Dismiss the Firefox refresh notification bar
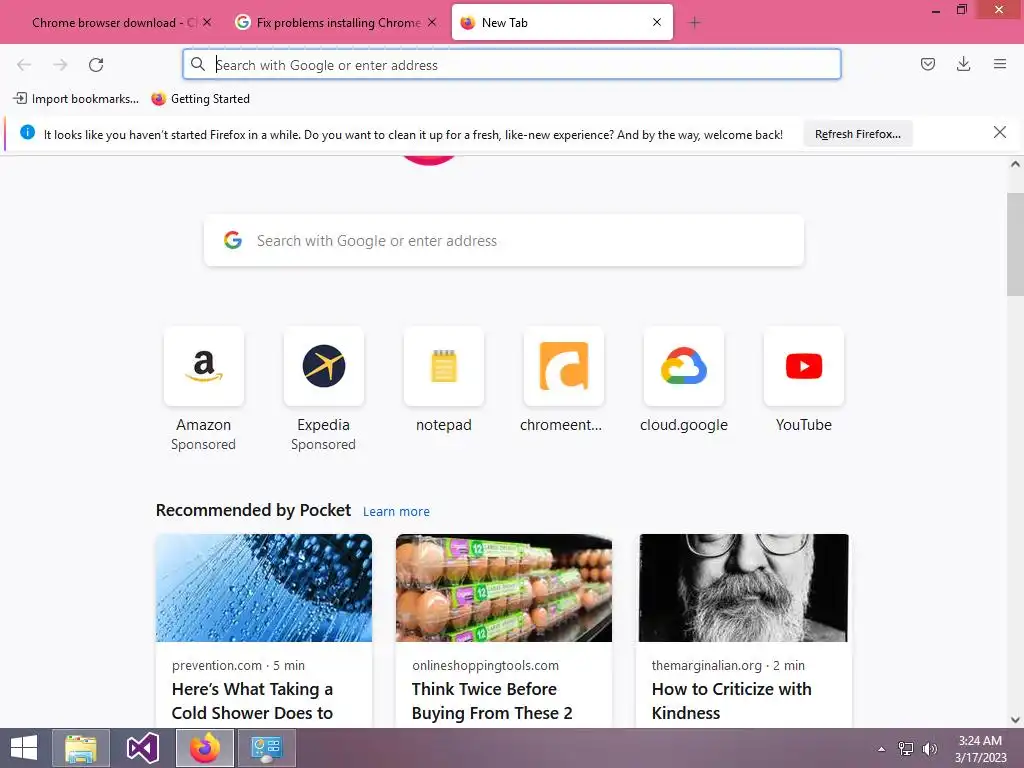The height and width of the screenshot is (768, 1024). pos(999,133)
